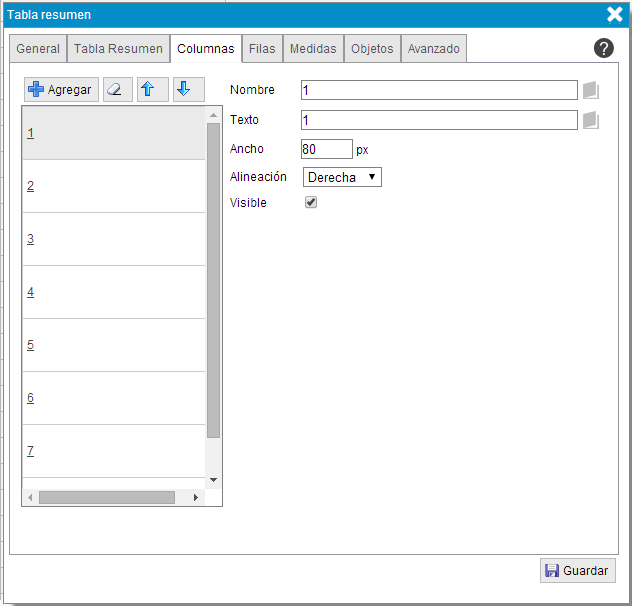Open the help question mark icon
The image size is (632, 606).
[604, 49]
